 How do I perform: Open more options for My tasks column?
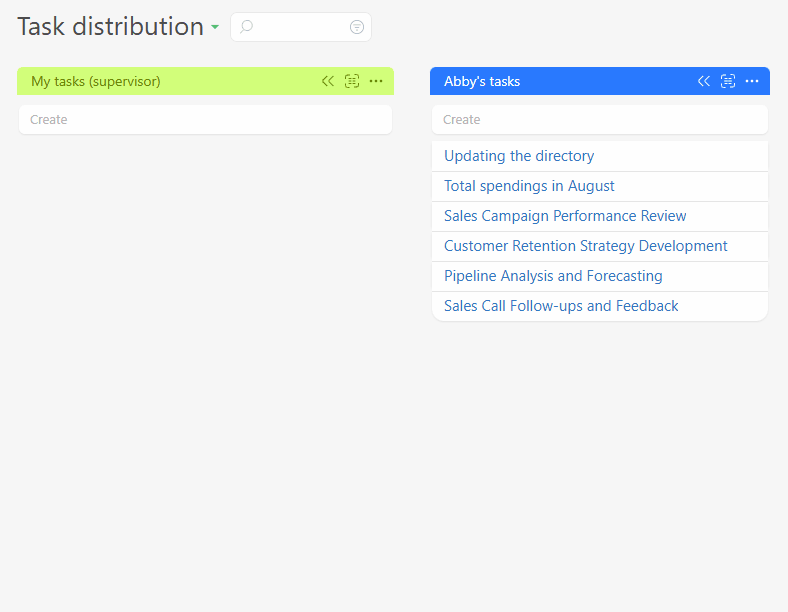(x=376, y=81)
